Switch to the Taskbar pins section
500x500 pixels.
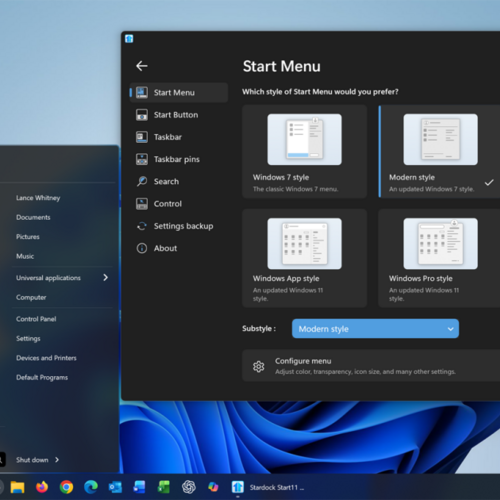pyautogui.click(x=179, y=159)
